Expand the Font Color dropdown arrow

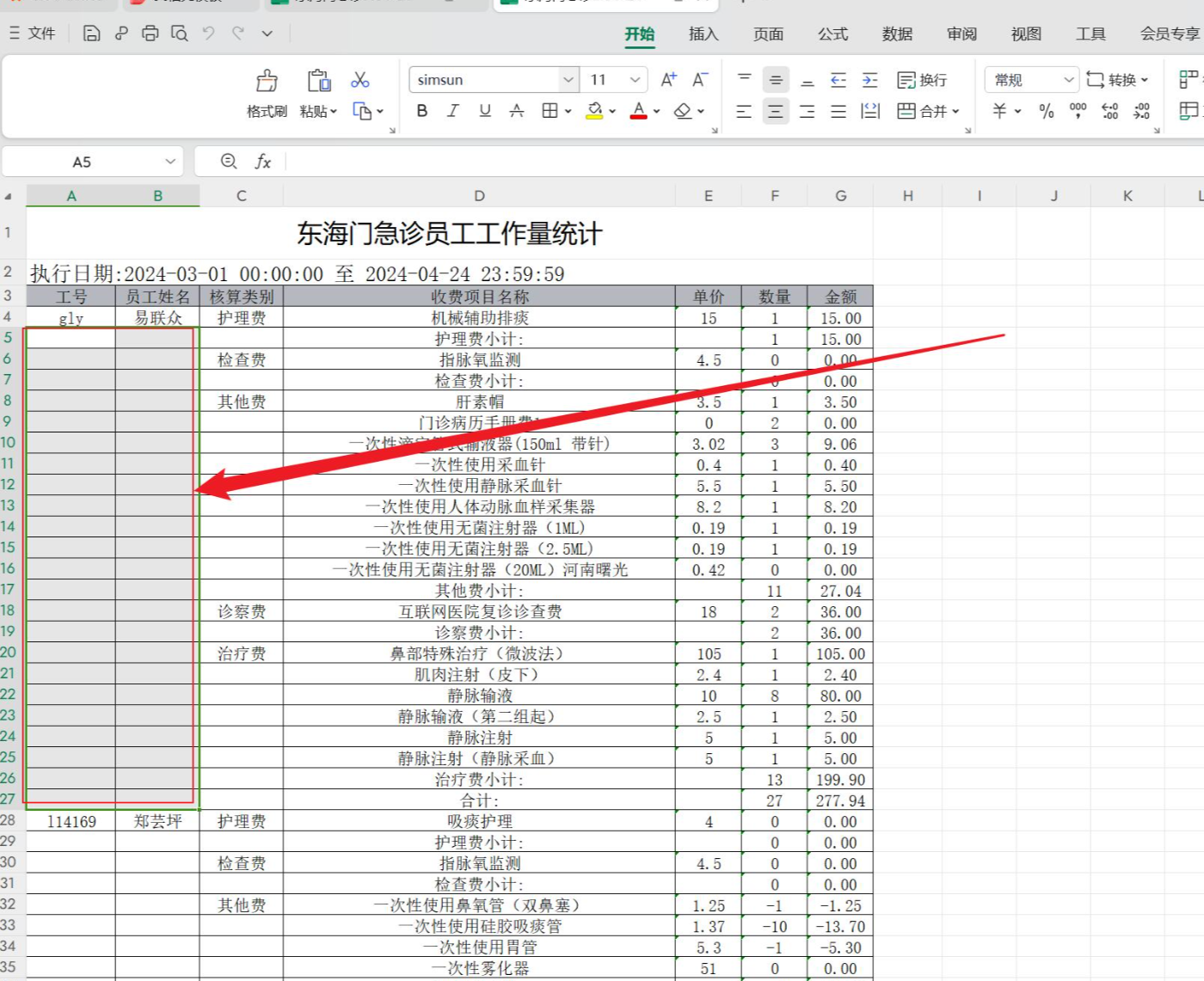(x=656, y=111)
